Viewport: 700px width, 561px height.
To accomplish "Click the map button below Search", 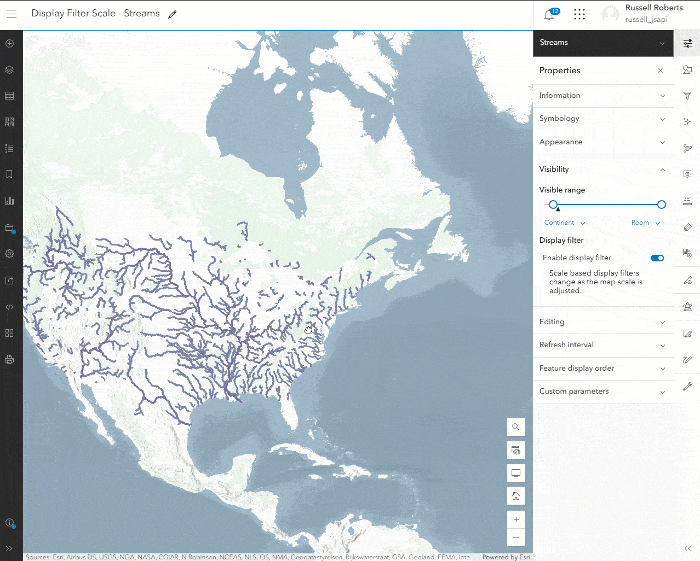I will coord(516,450).
